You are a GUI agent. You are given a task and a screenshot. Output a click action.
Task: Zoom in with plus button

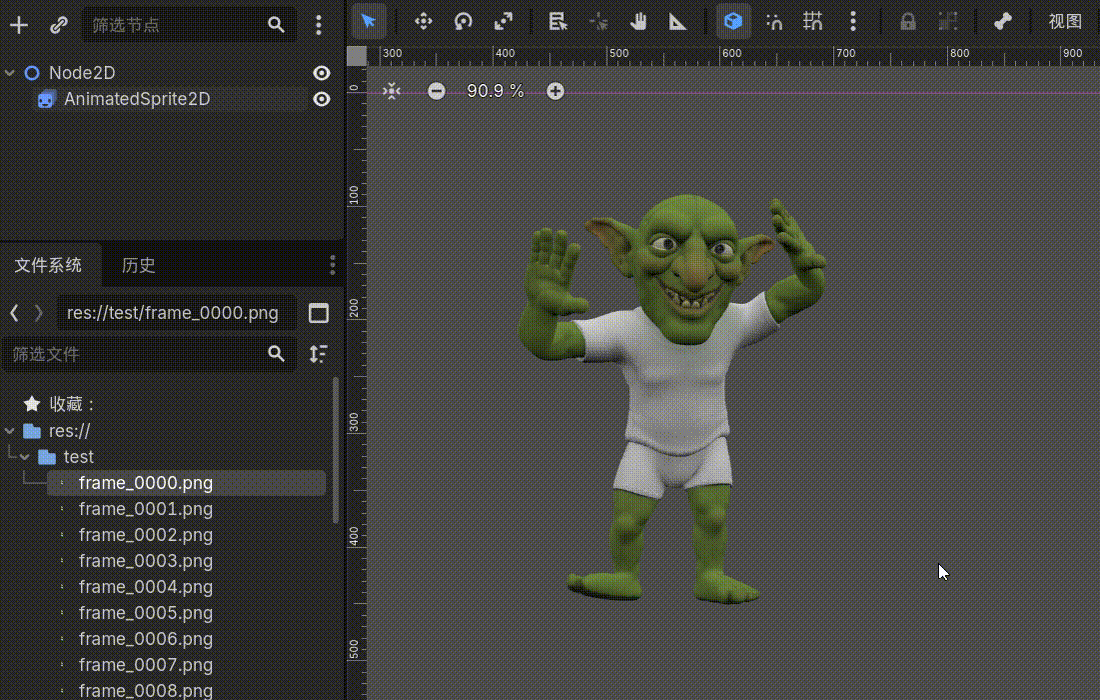tap(555, 91)
